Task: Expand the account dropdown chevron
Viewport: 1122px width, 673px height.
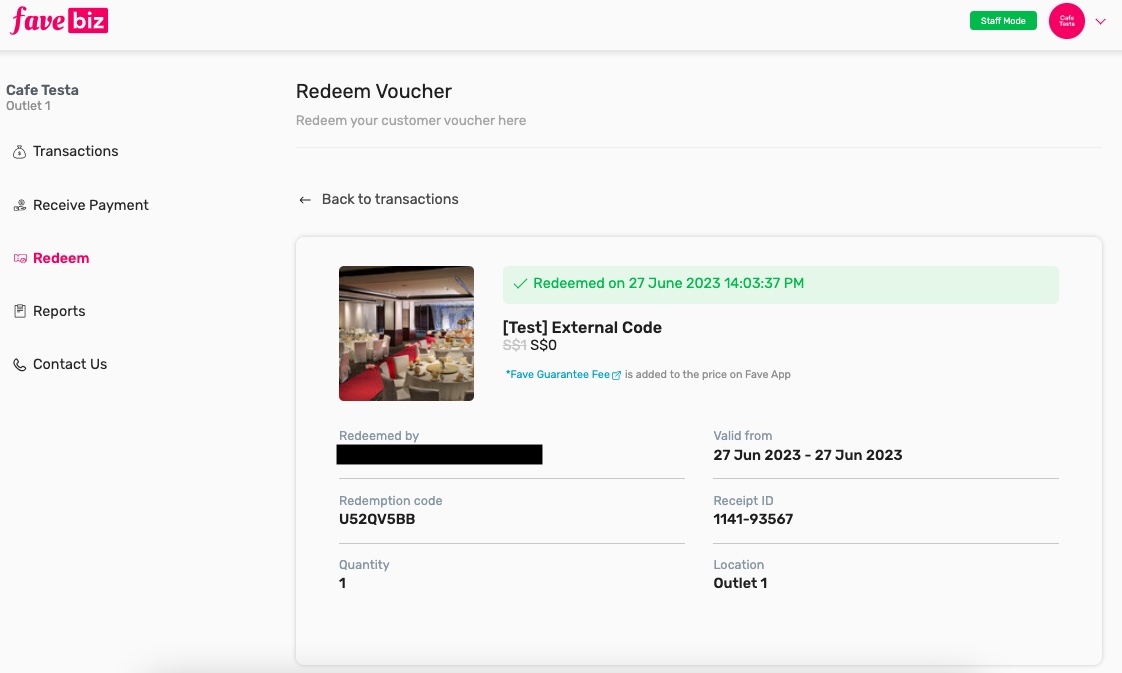Action: click(1101, 21)
